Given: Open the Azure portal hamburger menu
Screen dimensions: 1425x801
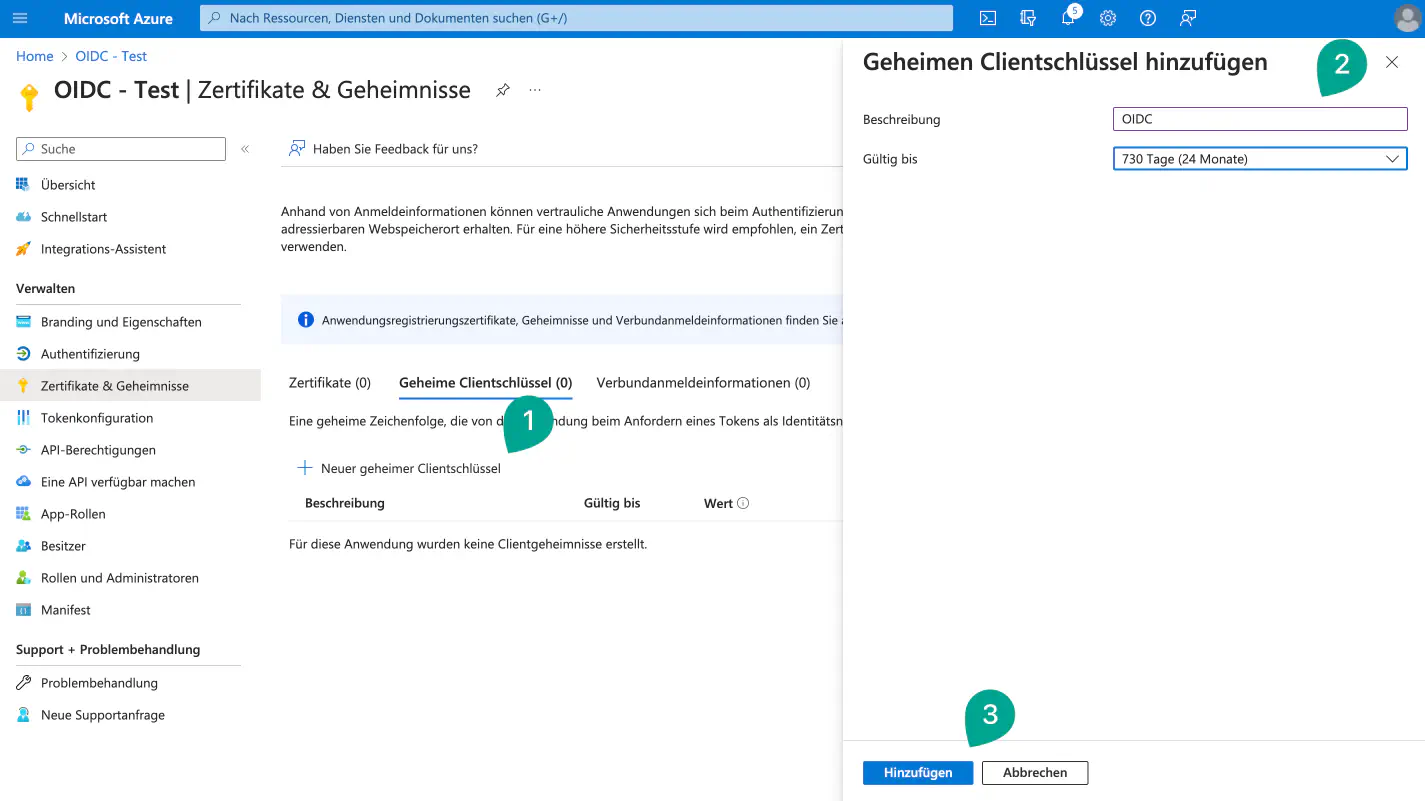Looking at the screenshot, I should pyautogui.click(x=20, y=18).
